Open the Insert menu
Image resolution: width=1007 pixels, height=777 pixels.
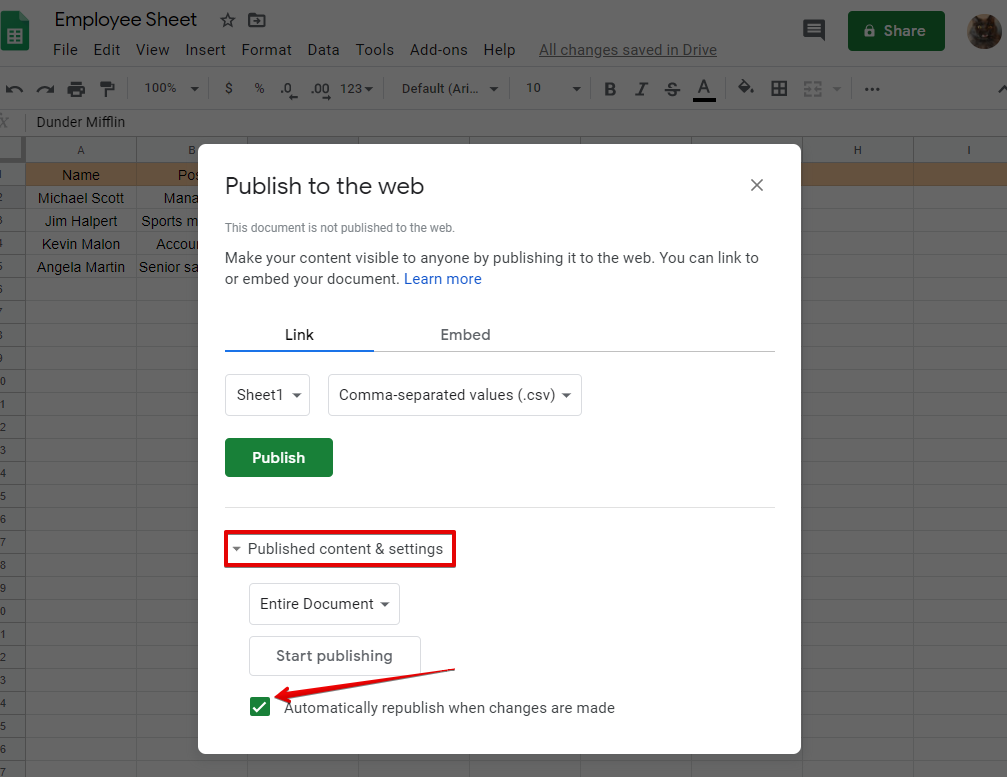(206, 50)
